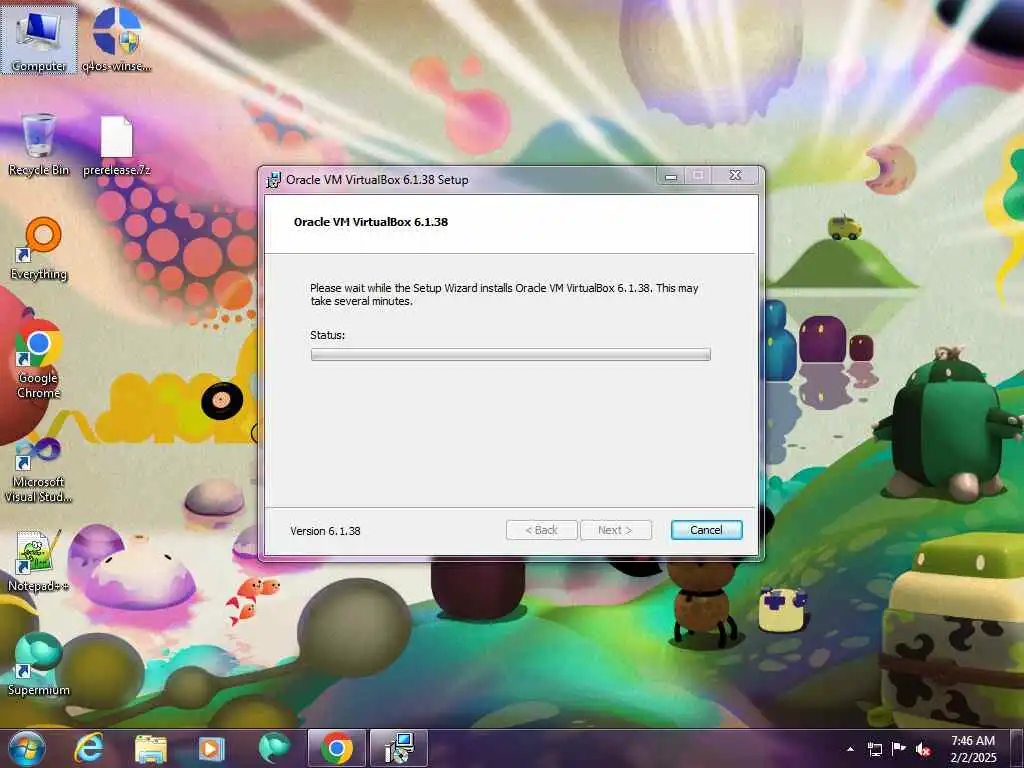Click the VirtualBox setup title bar icon
Viewport: 1024px width, 768px height.
click(x=274, y=180)
